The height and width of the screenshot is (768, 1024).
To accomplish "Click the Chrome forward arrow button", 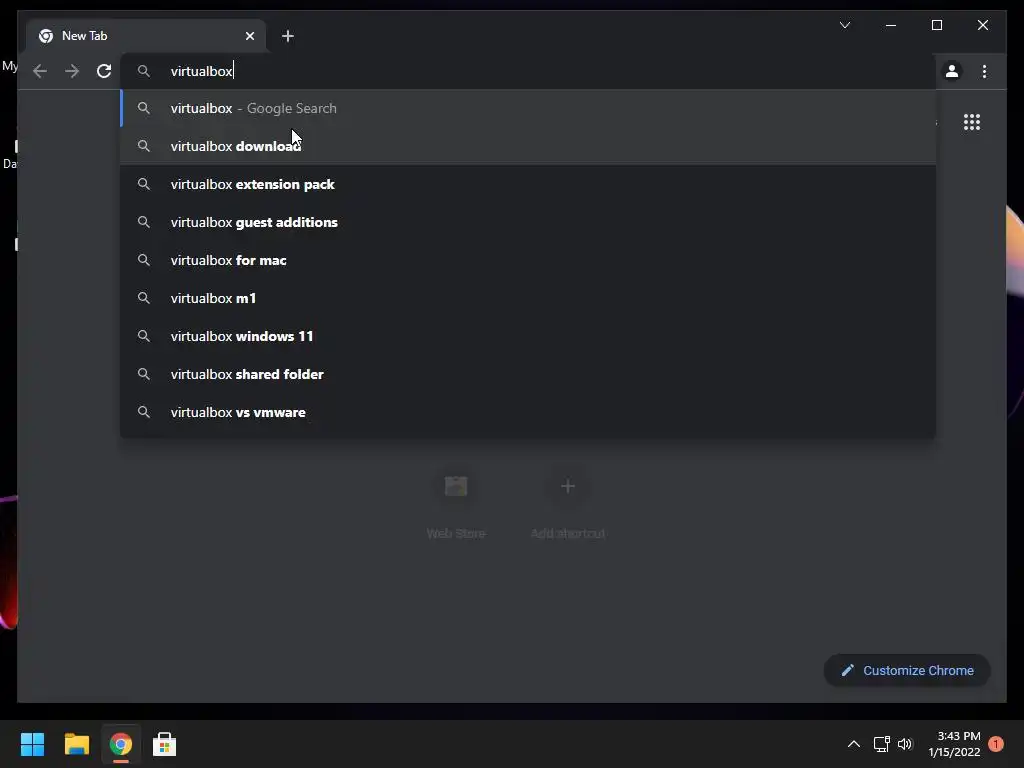I will pyautogui.click(x=72, y=71).
